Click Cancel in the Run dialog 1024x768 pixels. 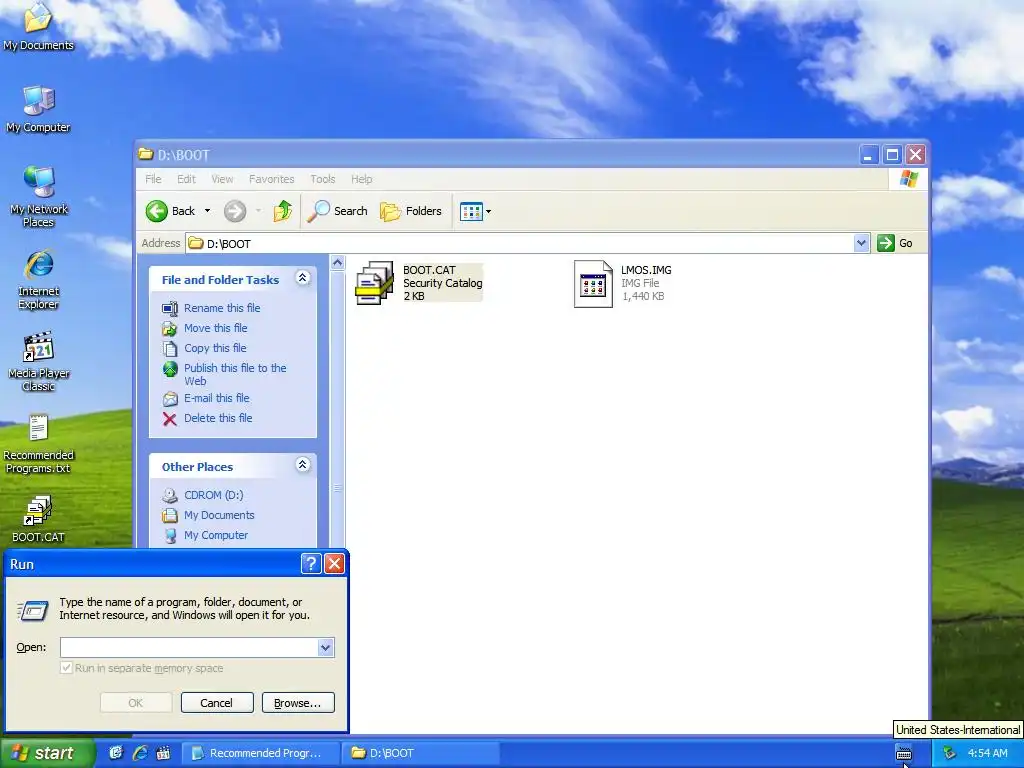(217, 703)
